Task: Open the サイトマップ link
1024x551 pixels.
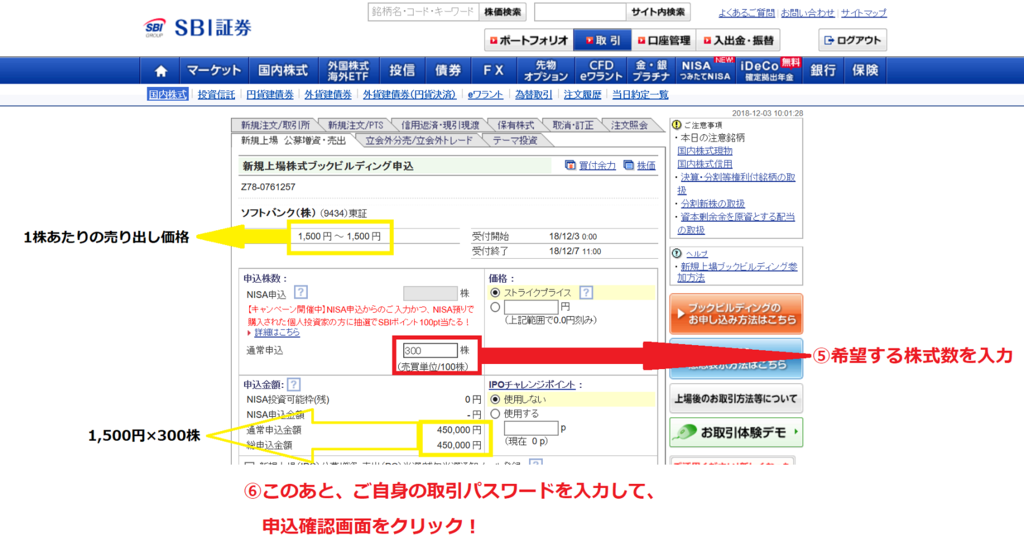Action: tap(863, 13)
